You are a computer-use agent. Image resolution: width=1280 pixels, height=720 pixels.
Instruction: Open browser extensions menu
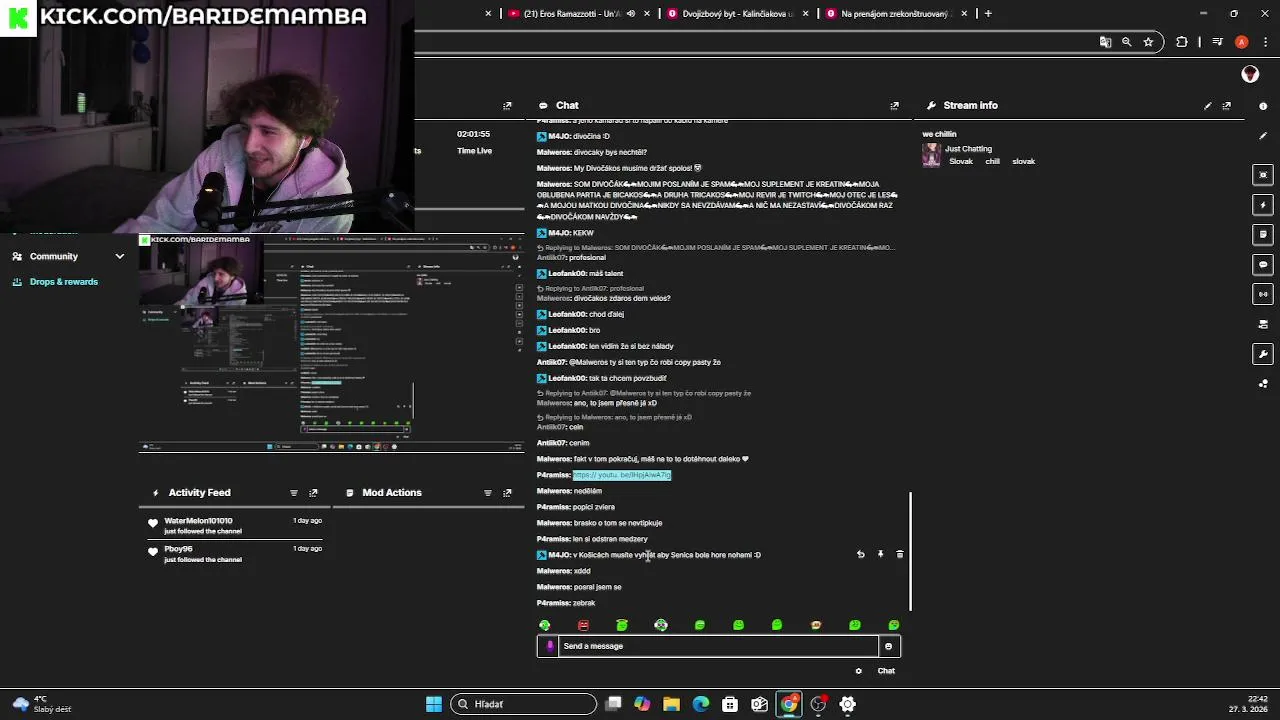[x=1182, y=42]
